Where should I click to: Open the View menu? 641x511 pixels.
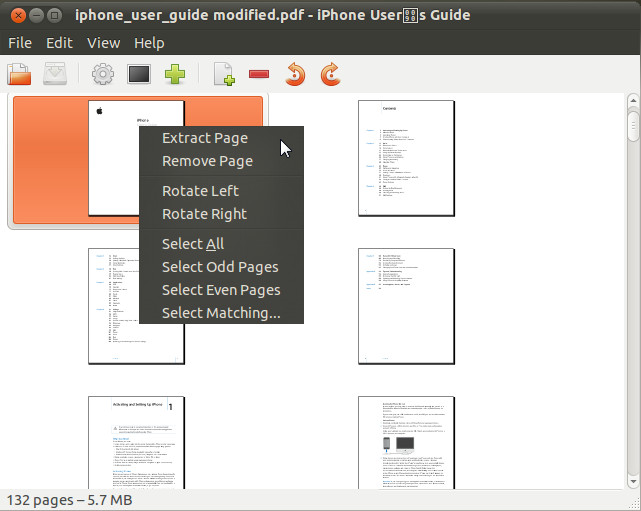(103, 43)
